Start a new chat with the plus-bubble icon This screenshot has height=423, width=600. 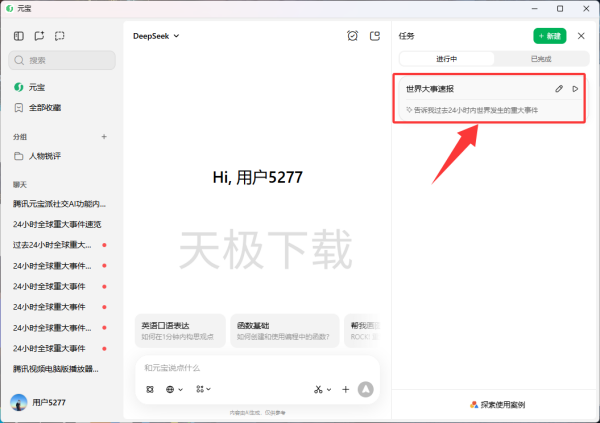click(x=39, y=36)
